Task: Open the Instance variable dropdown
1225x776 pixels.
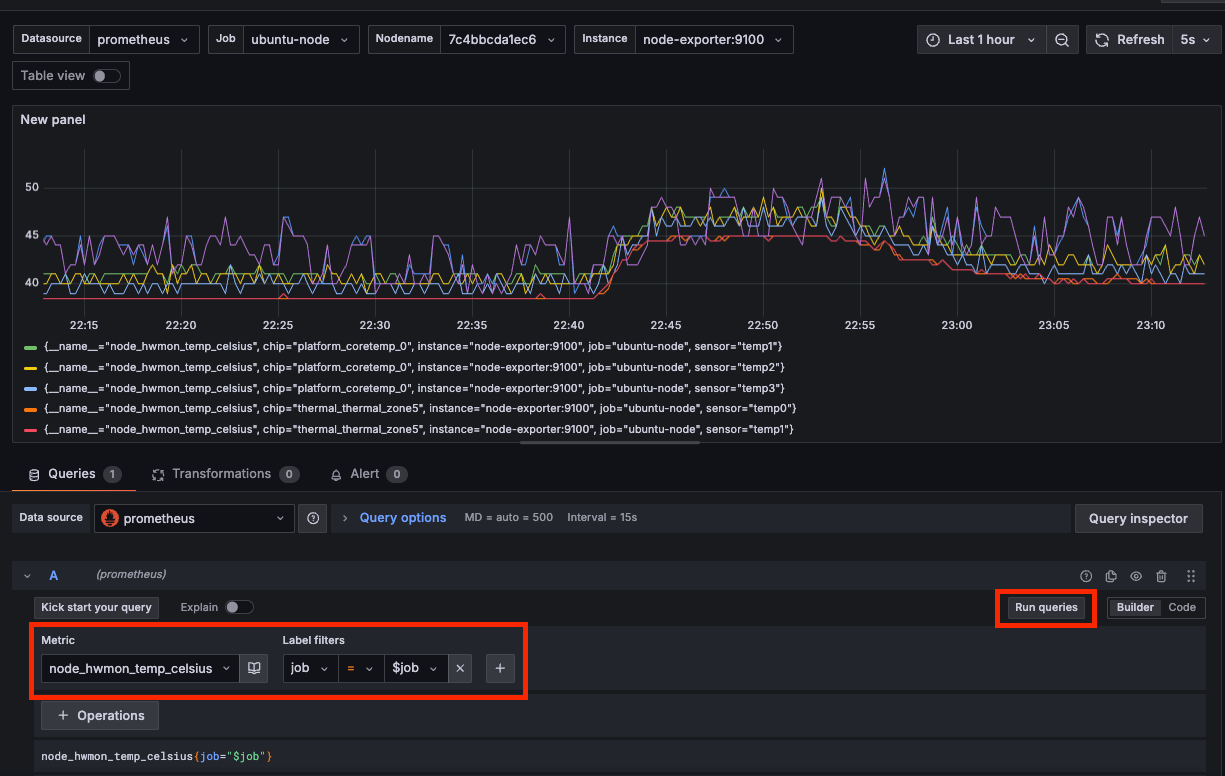Action: (714, 40)
